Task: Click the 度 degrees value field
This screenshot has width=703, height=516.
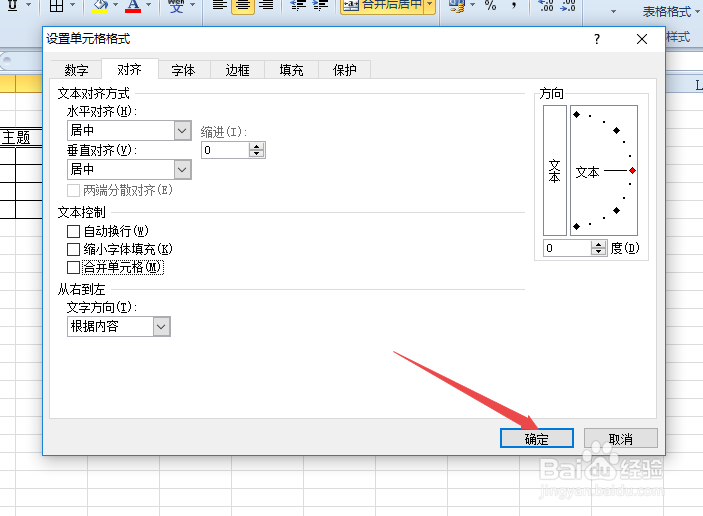Action: (567, 248)
